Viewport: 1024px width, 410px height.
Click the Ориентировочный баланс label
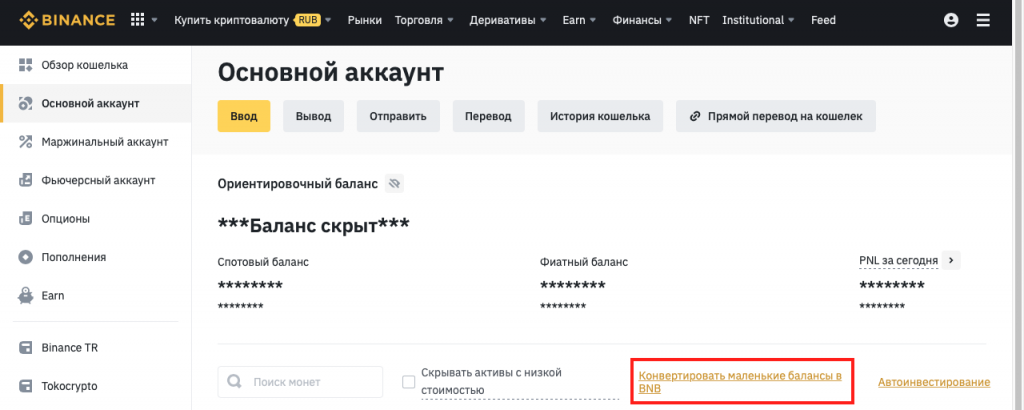tap(298, 184)
